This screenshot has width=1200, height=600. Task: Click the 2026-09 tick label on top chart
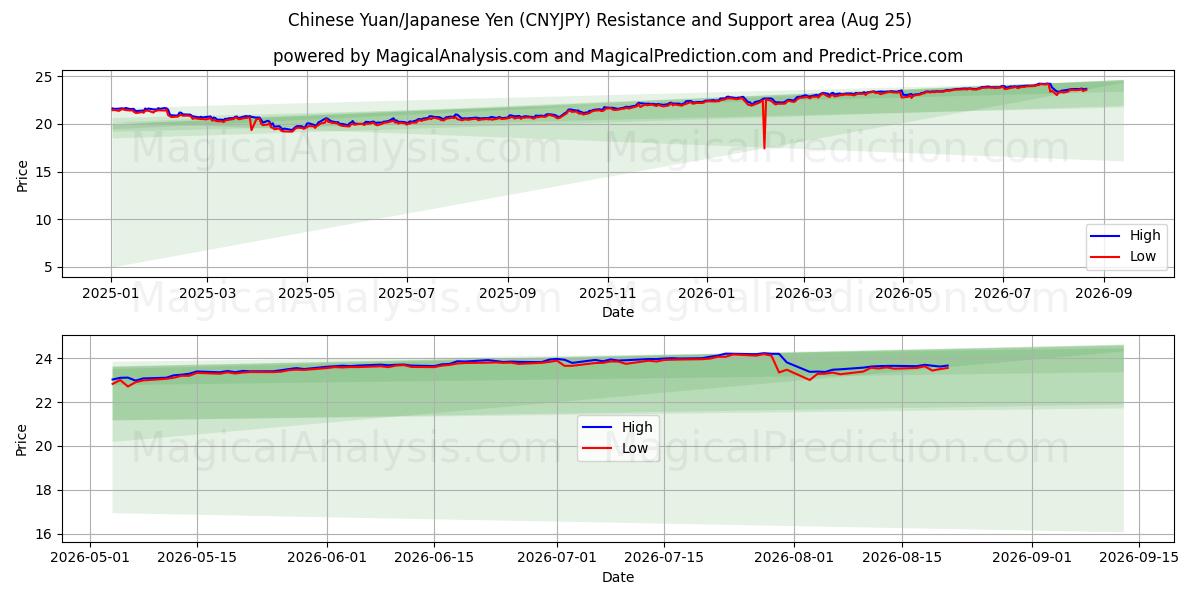(1104, 295)
